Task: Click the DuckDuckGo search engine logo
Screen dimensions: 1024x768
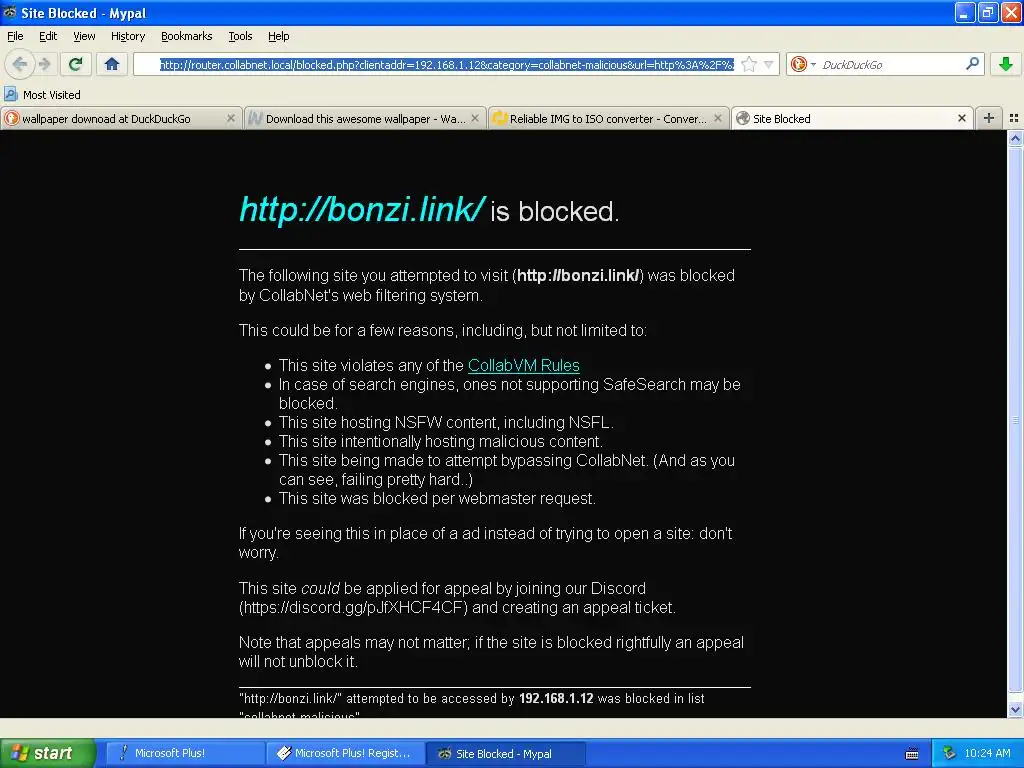Action: (x=798, y=64)
